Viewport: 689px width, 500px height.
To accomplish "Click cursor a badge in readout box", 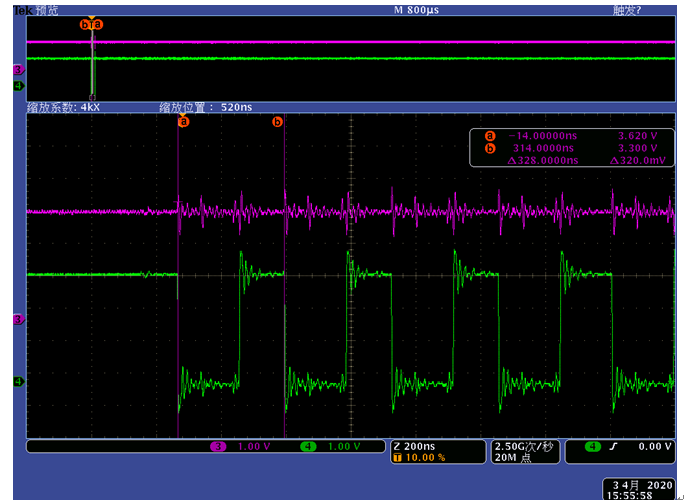I will pos(490,136).
